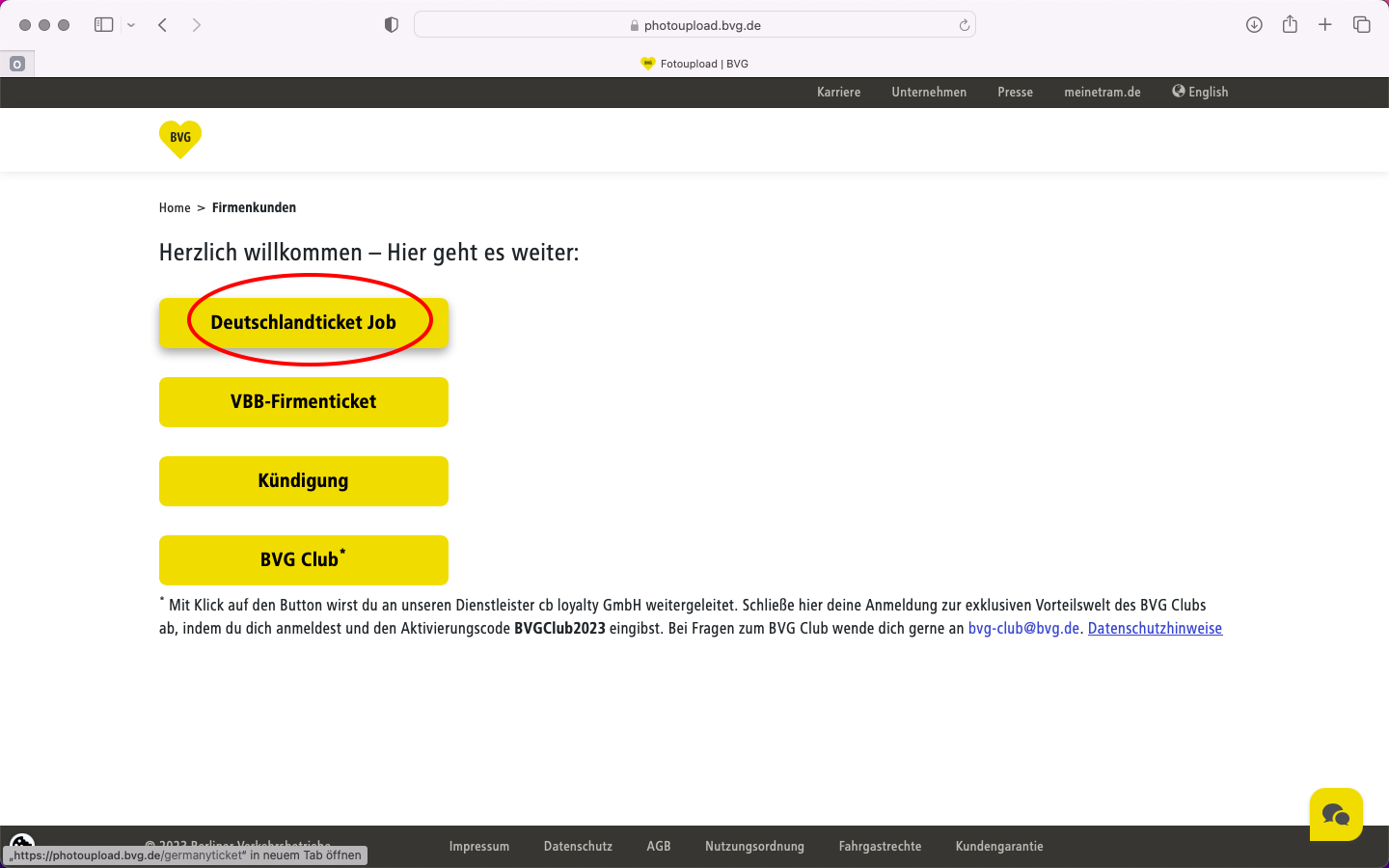The image size is (1389, 868).
Task: Click the pinned tab icon at left
Action: click(x=17, y=64)
